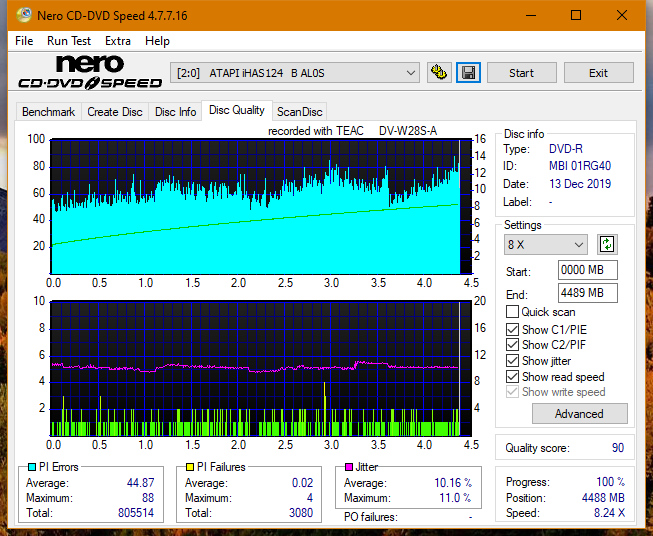The width and height of the screenshot is (653, 536).
Task: Click the cyan PI Errors legend square
Action: (32, 467)
